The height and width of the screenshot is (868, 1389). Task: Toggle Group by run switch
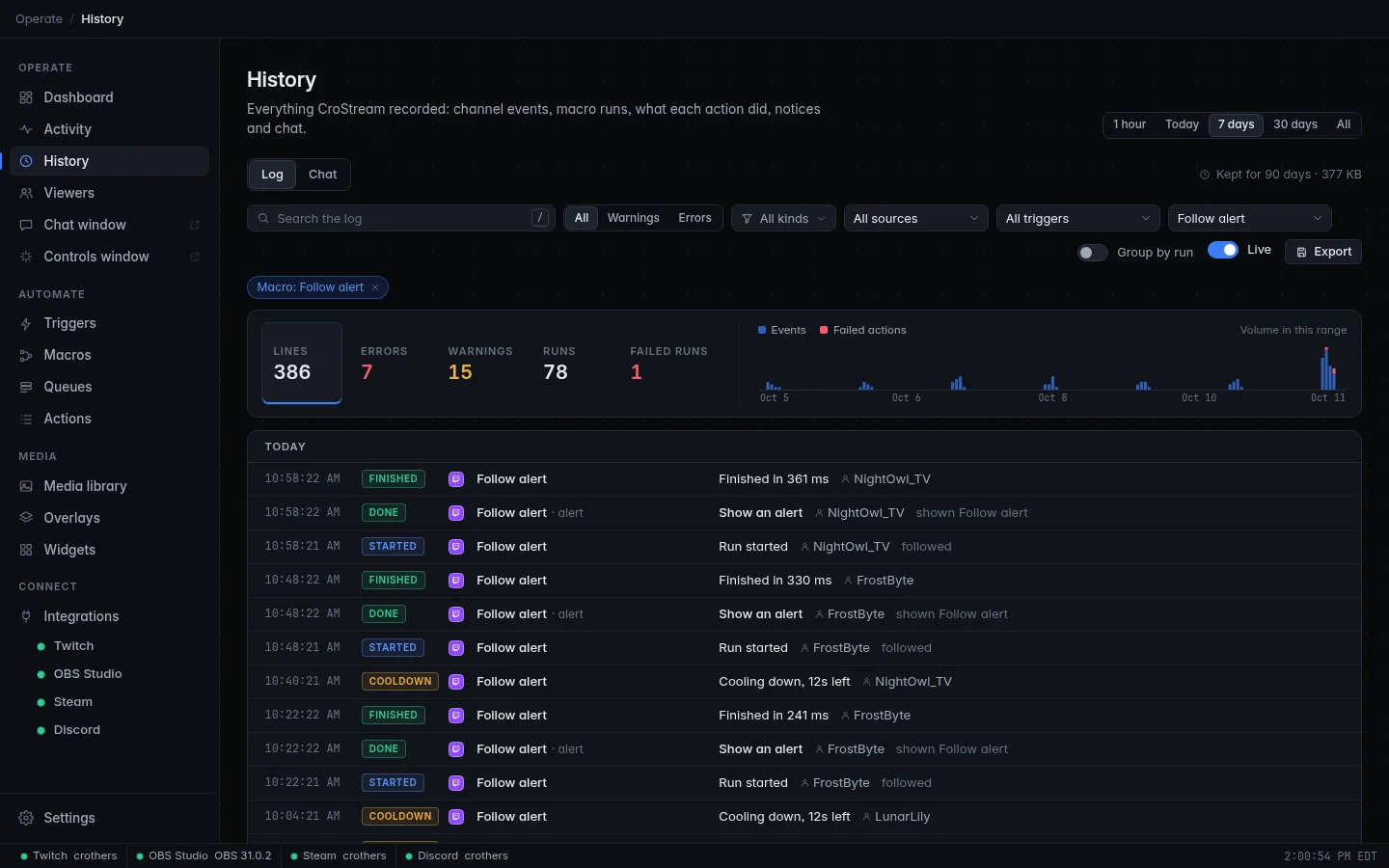(x=1092, y=253)
